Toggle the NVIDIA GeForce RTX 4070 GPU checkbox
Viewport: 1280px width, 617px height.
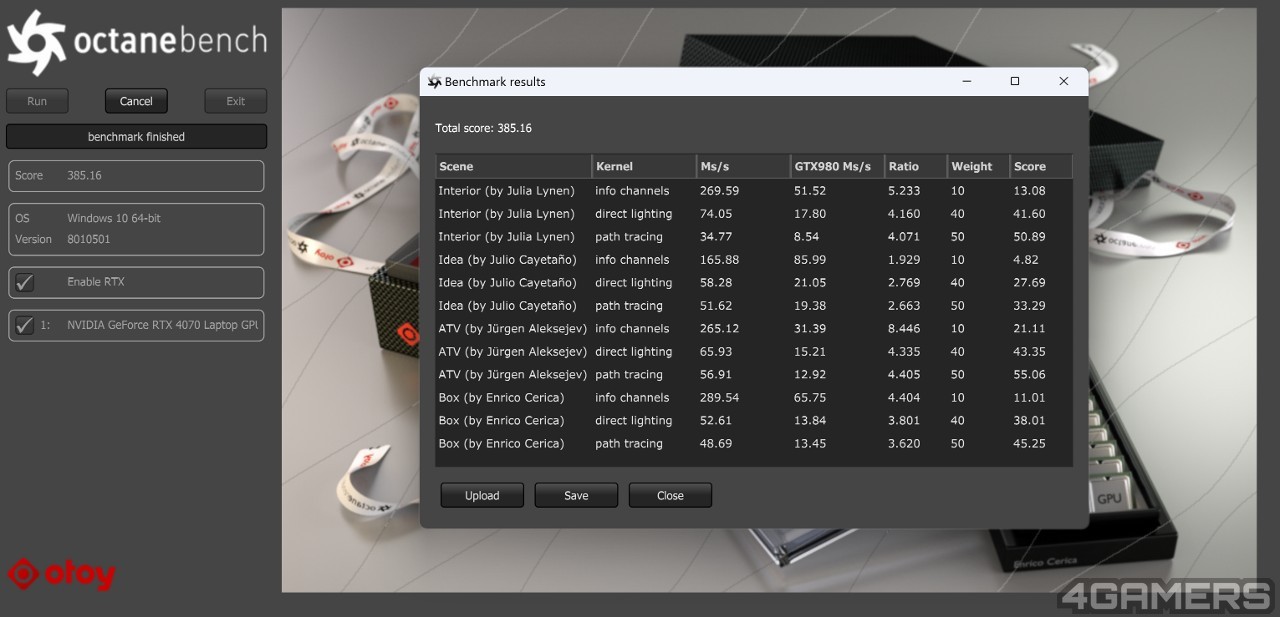(25, 325)
